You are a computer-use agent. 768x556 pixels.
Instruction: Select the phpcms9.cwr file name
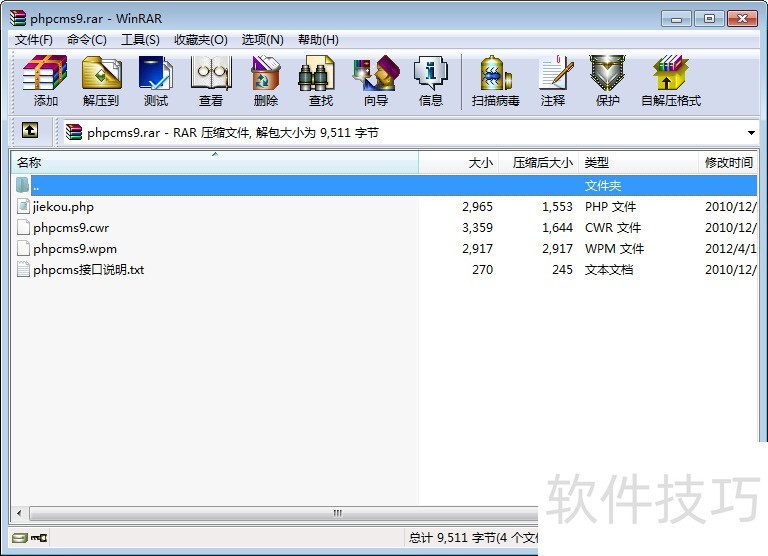click(71, 228)
